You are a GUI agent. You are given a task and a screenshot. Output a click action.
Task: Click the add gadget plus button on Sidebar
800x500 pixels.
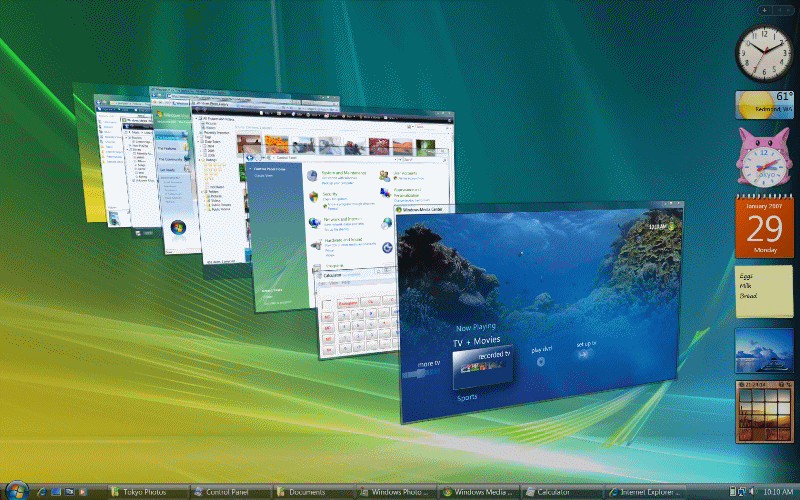[x=765, y=8]
